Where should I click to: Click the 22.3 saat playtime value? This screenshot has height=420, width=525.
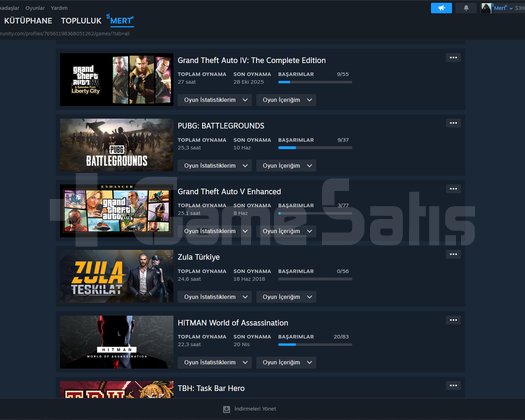point(189,345)
